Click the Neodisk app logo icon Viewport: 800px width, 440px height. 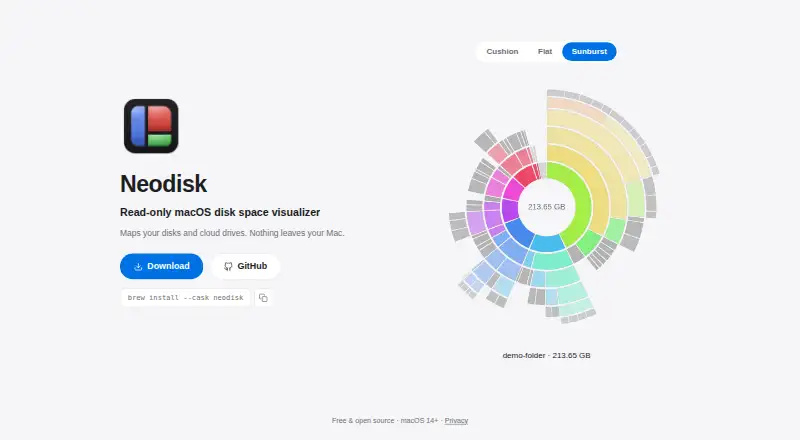(x=151, y=126)
